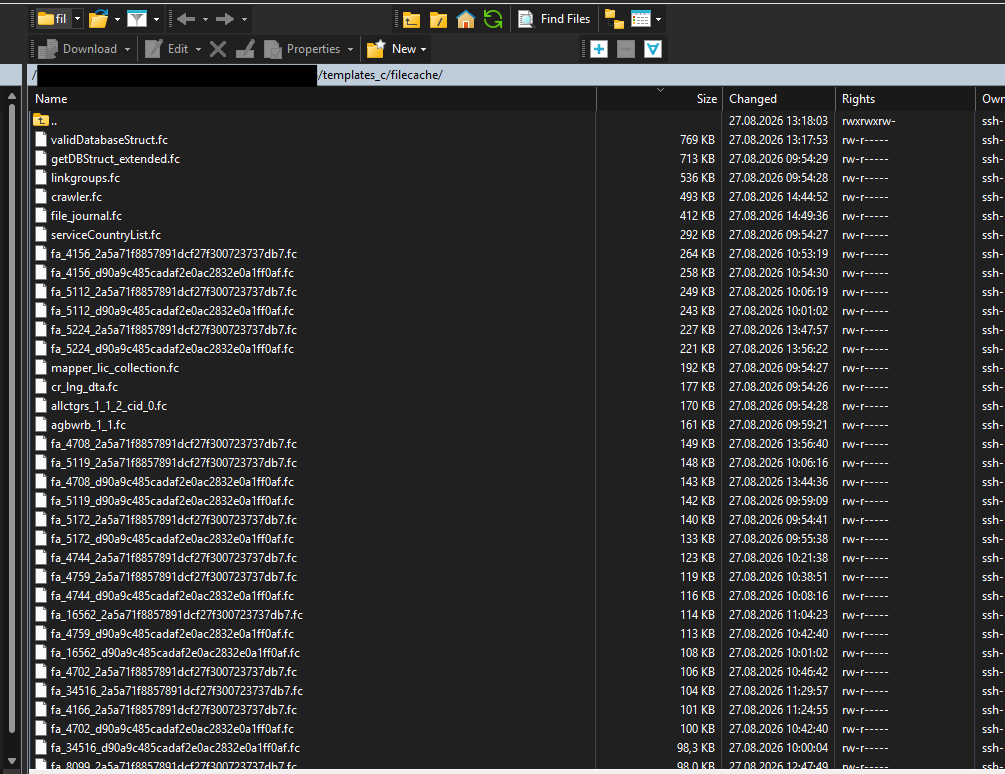The height and width of the screenshot is (774, 1005).
Task: Click the file icon of linkgroups.fc
Action: (41, 178)
